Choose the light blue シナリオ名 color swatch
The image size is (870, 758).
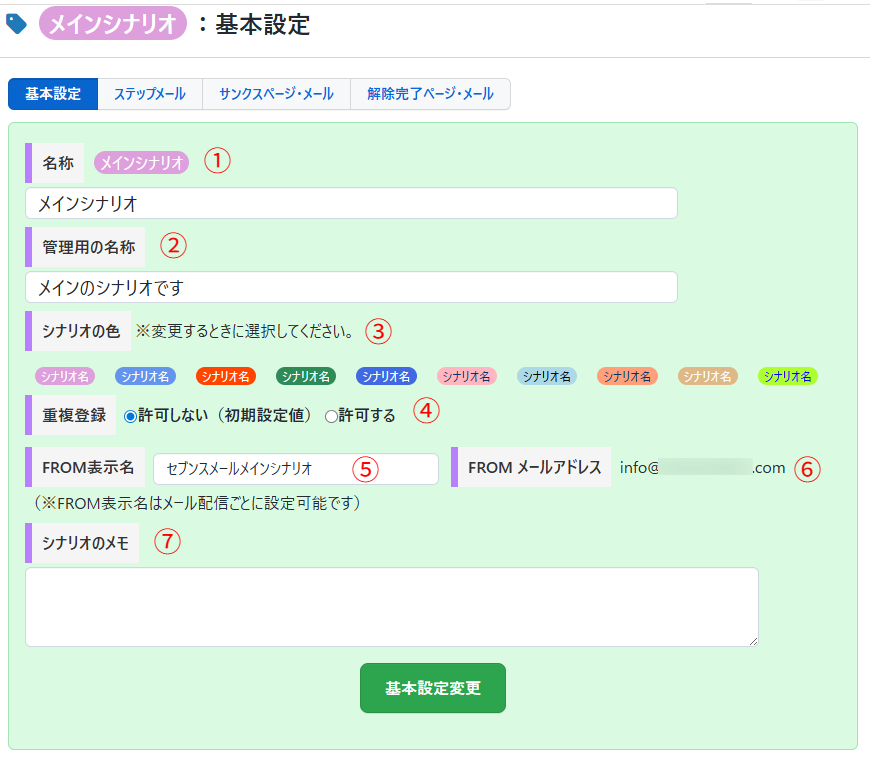point(547,376)
